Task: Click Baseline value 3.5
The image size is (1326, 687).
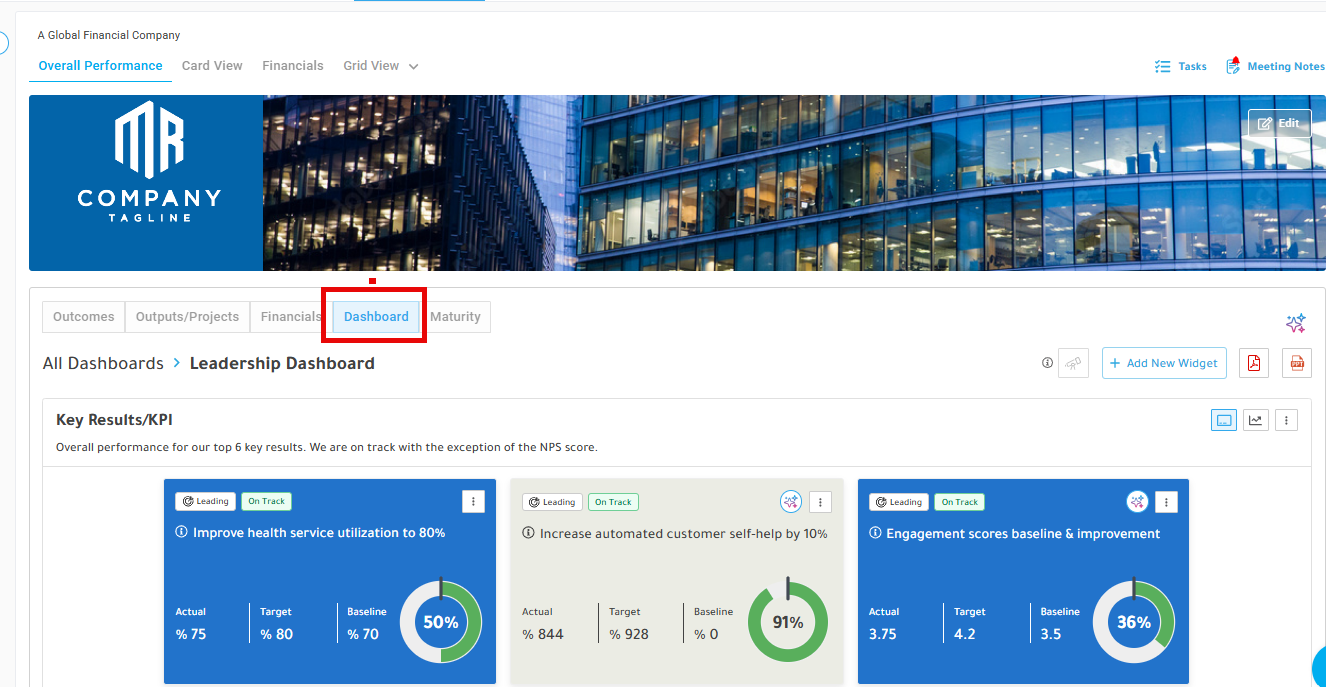Action: coord(1051,634)
